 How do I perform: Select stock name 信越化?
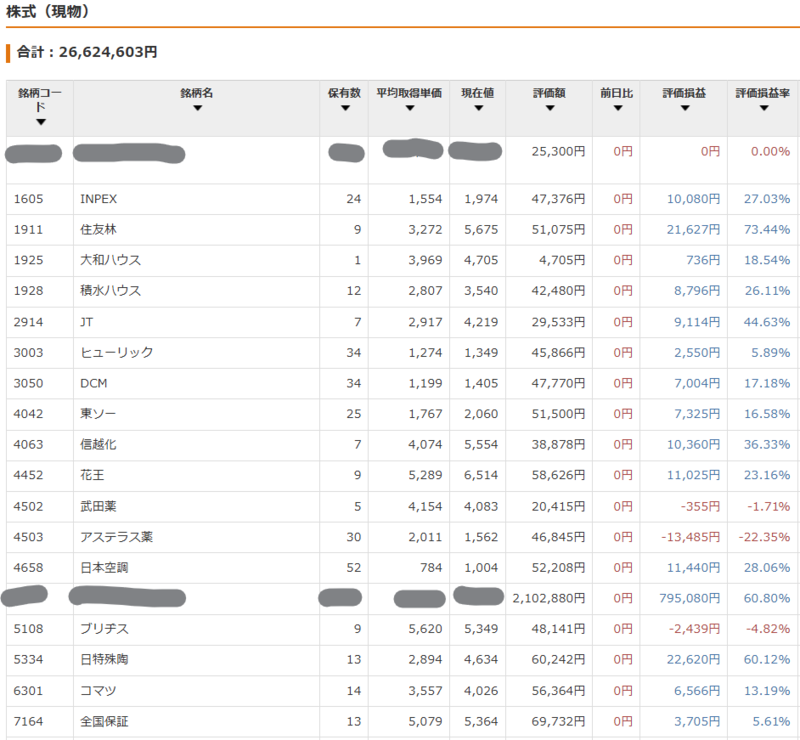click(x=98, y=445)
